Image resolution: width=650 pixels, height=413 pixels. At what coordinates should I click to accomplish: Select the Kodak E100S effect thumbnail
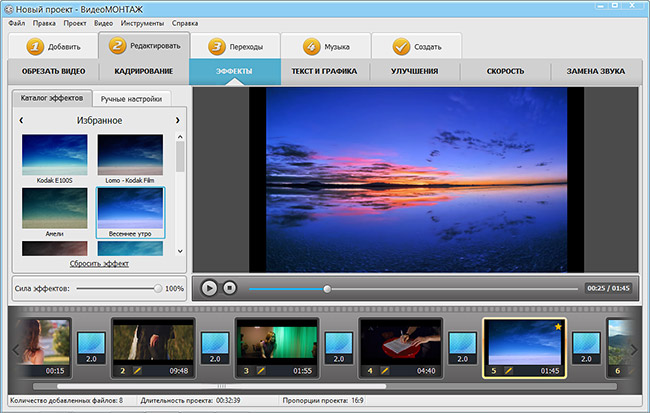pyautogui.click(x=55, y=154)
